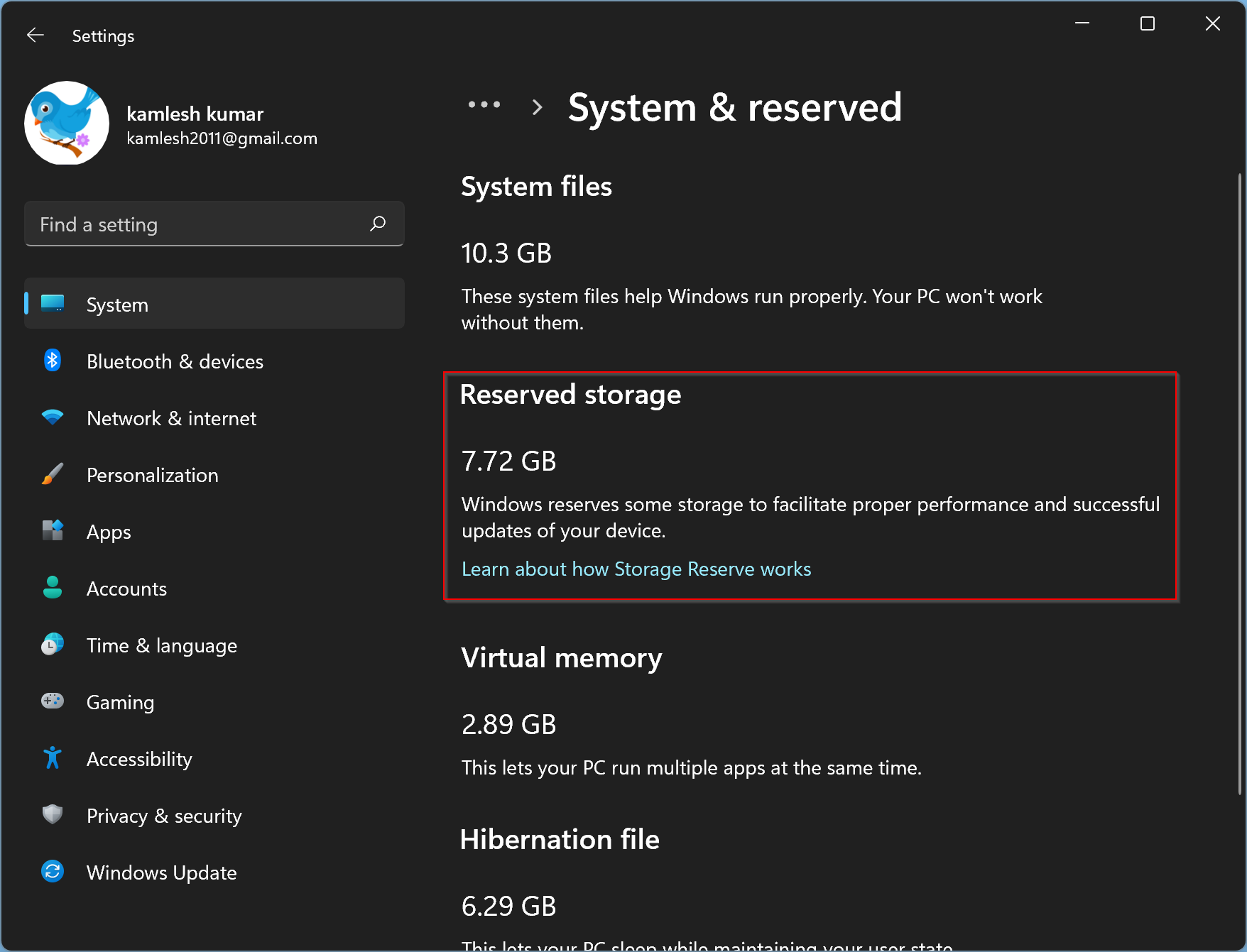Expand the breadcrumb ellipsis menu
The image size is (1247, 952).
[x=484, y=105]
